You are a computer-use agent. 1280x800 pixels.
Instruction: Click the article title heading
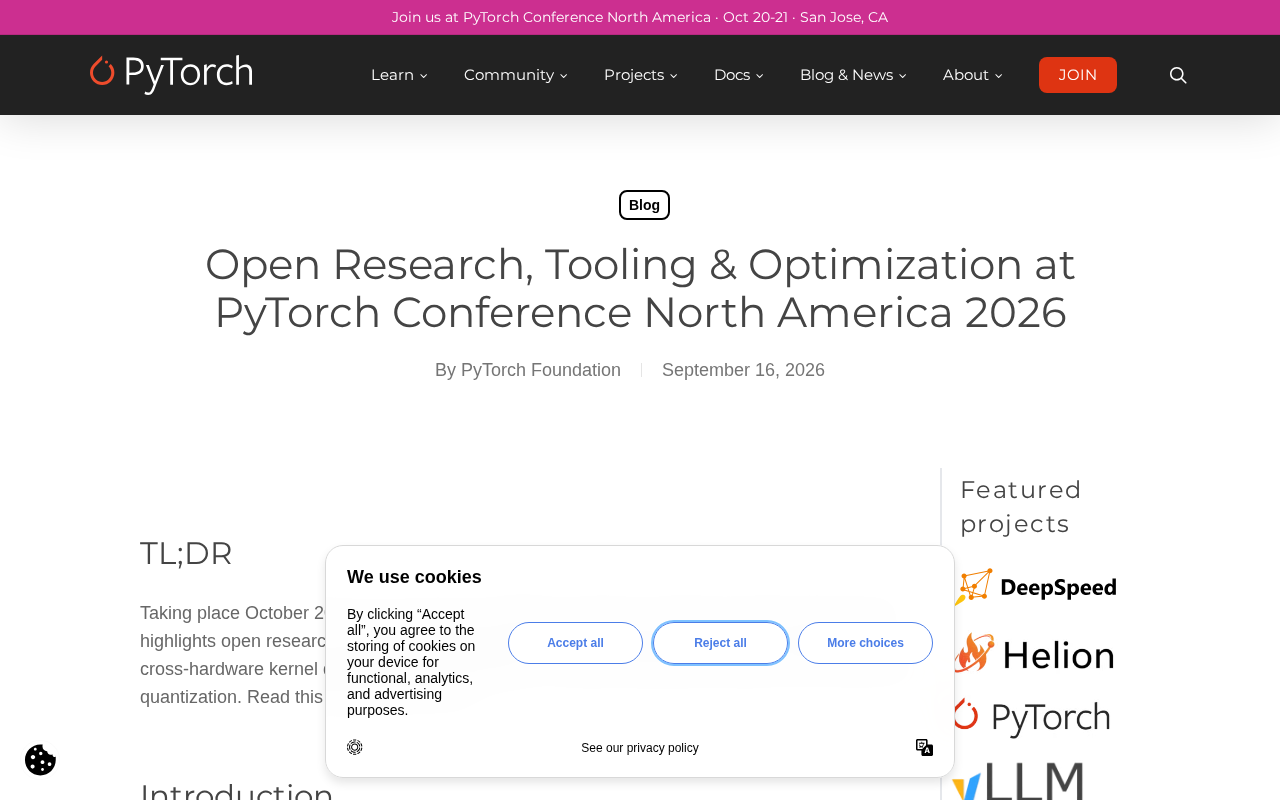coord(640,288)
